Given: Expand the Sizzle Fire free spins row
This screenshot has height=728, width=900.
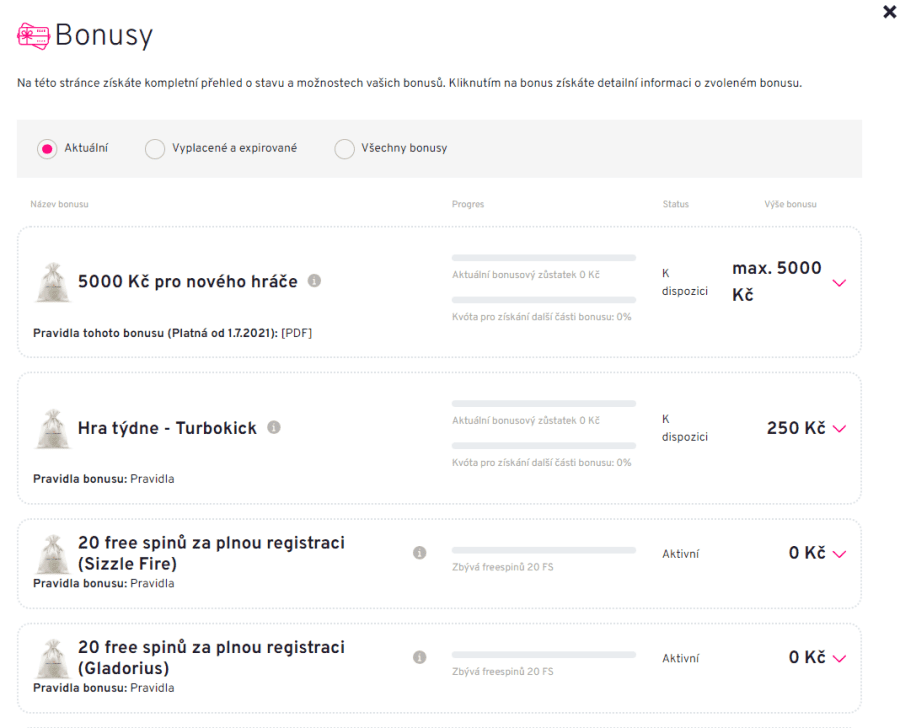Looking at the screenshot, I should (x=839, y=554).
